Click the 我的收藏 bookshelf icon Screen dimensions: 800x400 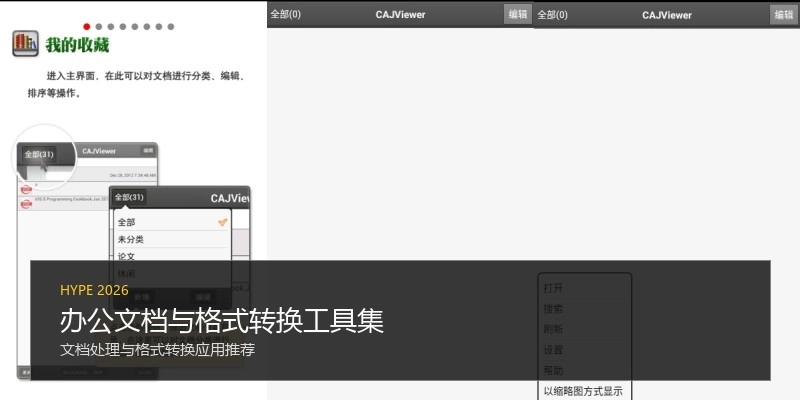(25, 45)
